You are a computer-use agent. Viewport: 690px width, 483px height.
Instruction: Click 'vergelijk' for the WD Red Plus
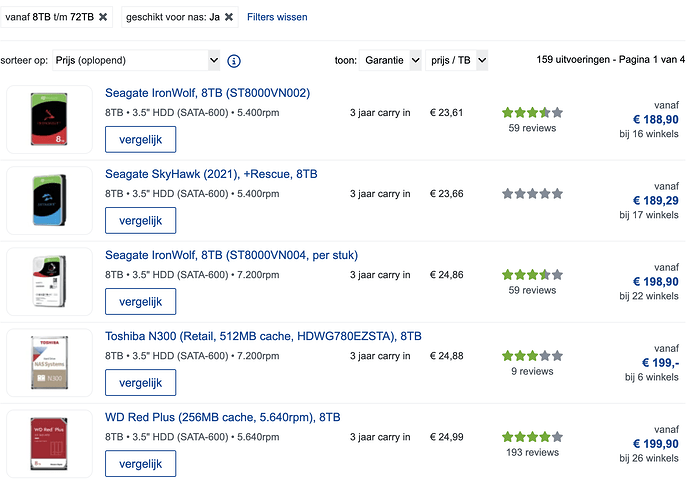coord(140,463)
